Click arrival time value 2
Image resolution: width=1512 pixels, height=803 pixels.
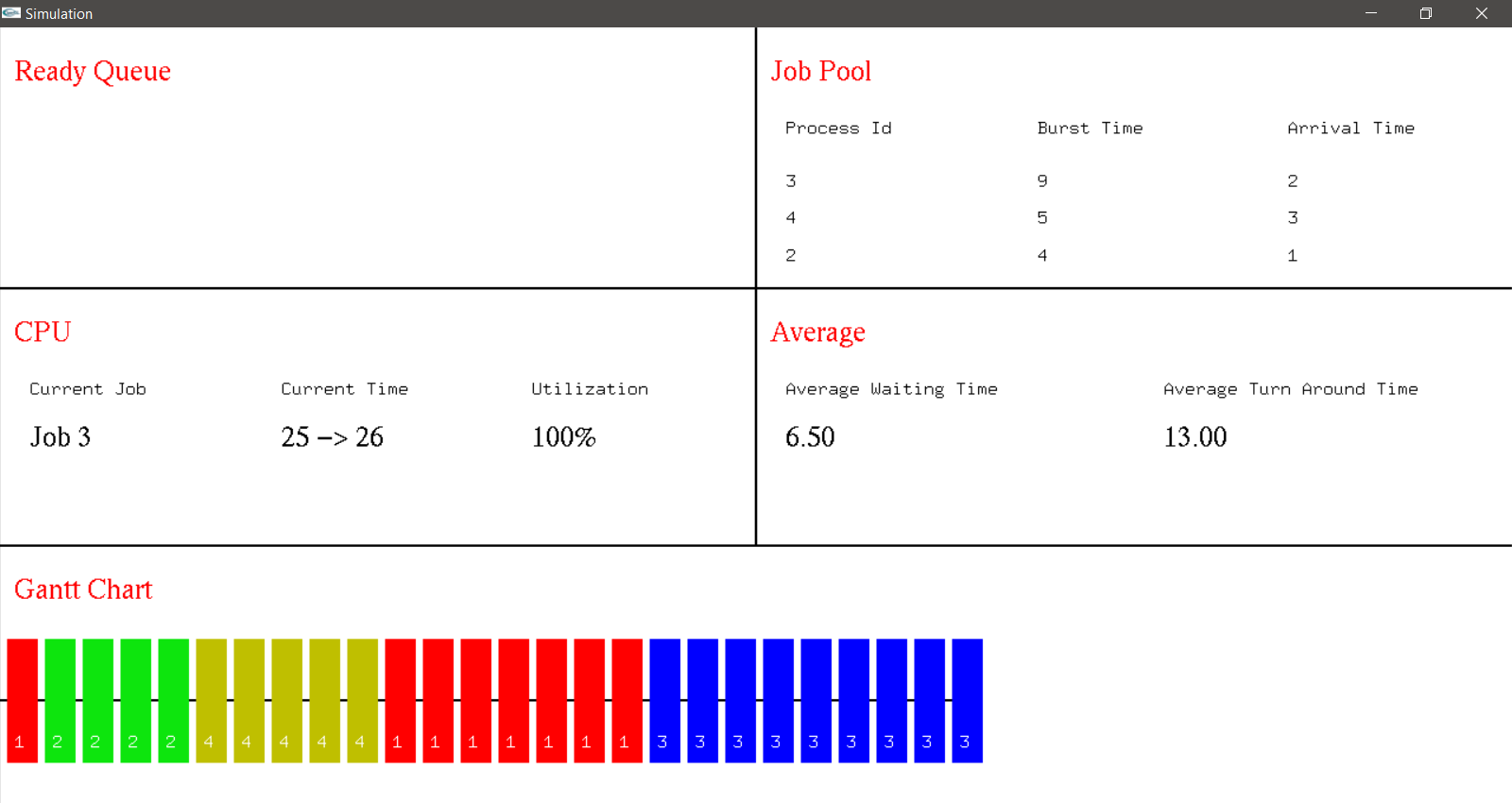click(x=1293, y=180)
